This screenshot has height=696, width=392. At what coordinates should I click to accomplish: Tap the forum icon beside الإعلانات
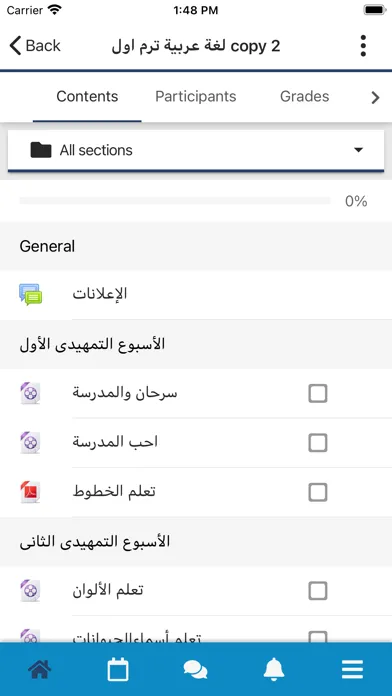(x=31, y=295)
